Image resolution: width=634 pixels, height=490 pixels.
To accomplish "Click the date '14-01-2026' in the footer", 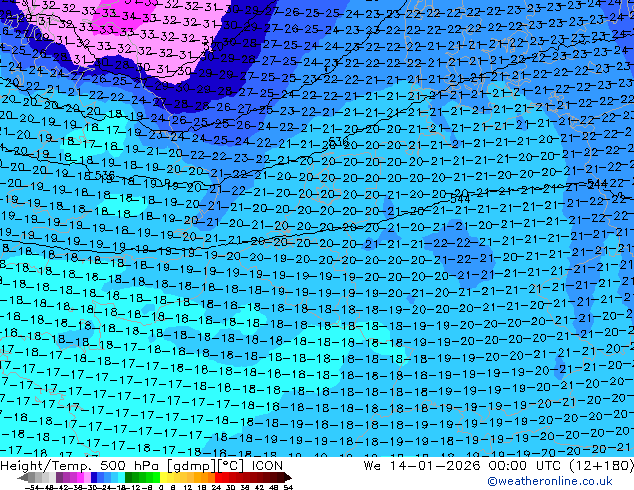I will 435,466.
